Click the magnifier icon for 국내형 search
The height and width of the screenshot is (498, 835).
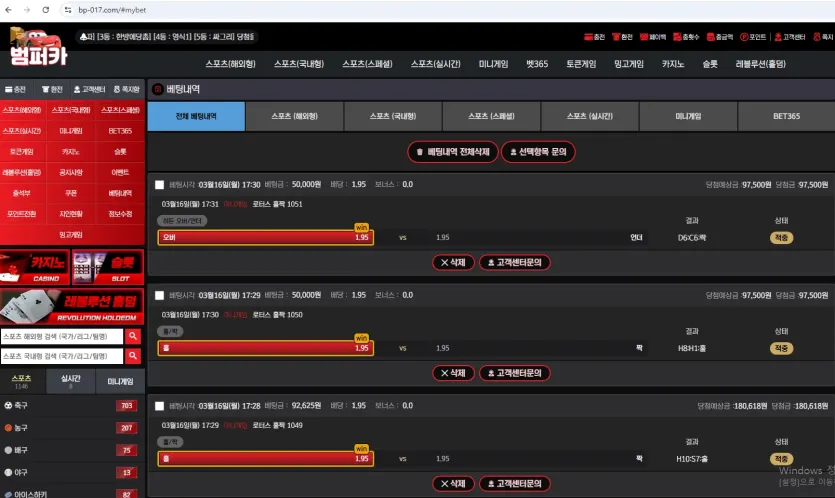tap(133, 356)
